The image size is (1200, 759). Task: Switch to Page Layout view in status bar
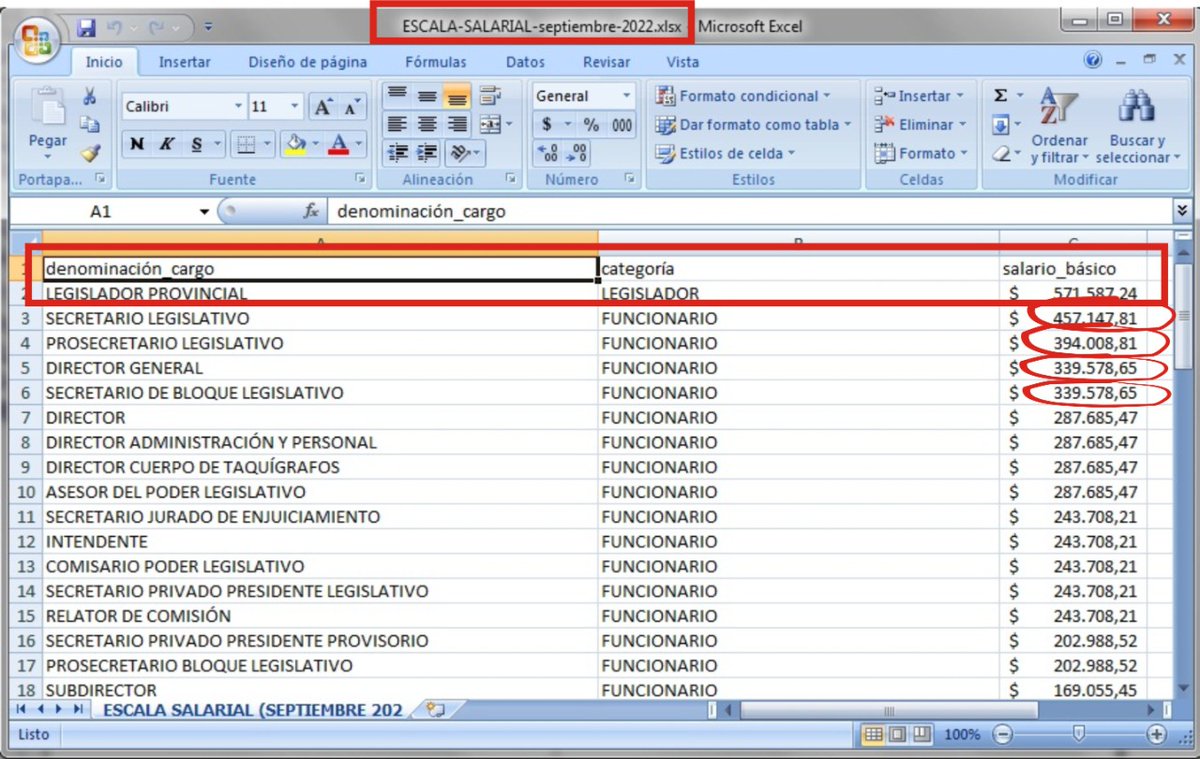coord(897,734)
